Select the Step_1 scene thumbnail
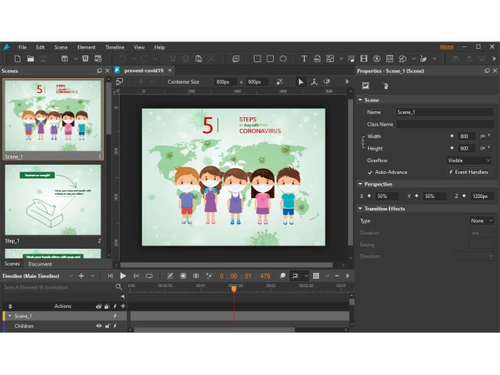Viewport: 500px width, 375px height. pyautogui.click(x=53, y=200)
